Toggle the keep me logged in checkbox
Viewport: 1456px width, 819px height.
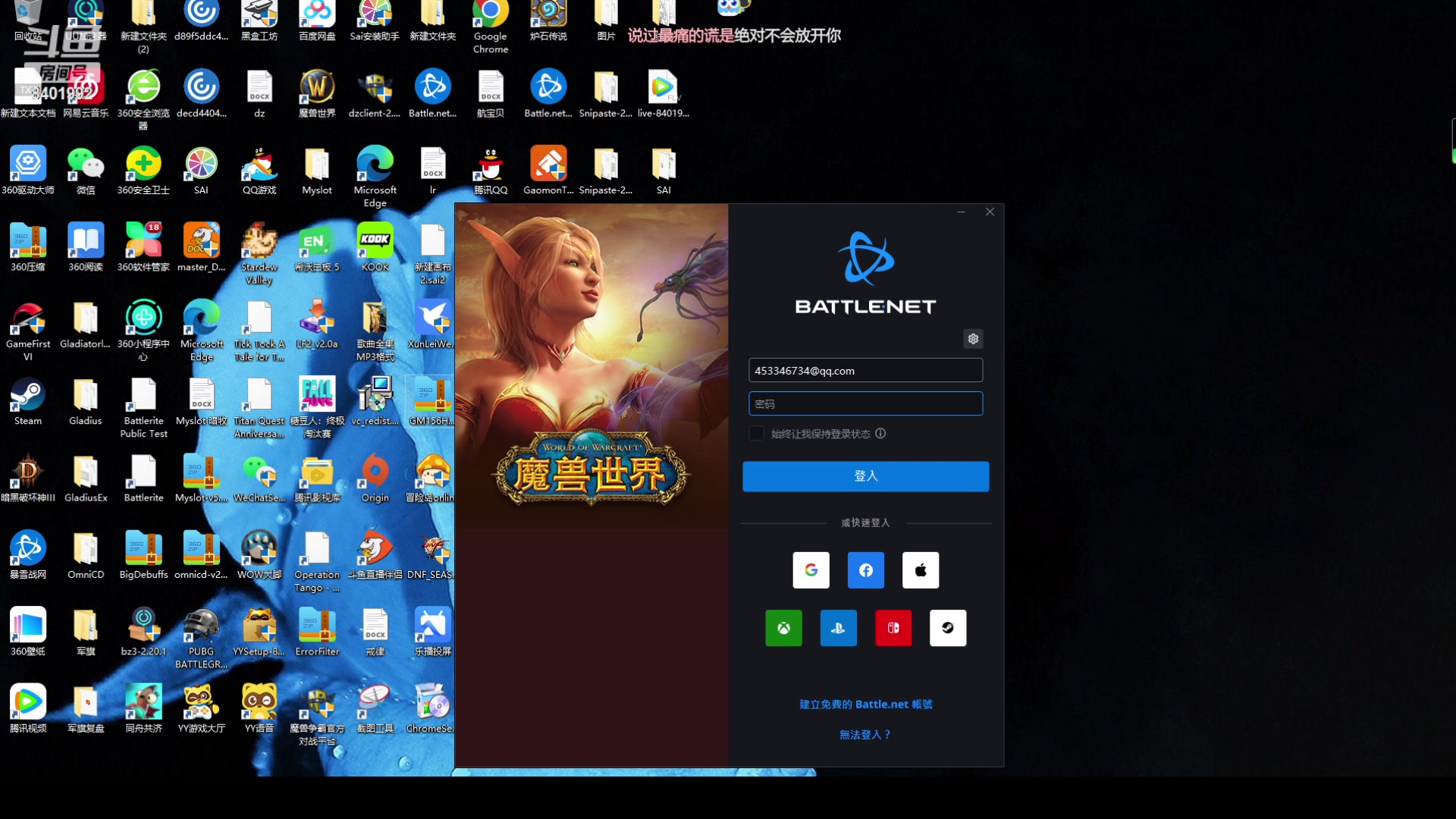click(x=756, y=434)
